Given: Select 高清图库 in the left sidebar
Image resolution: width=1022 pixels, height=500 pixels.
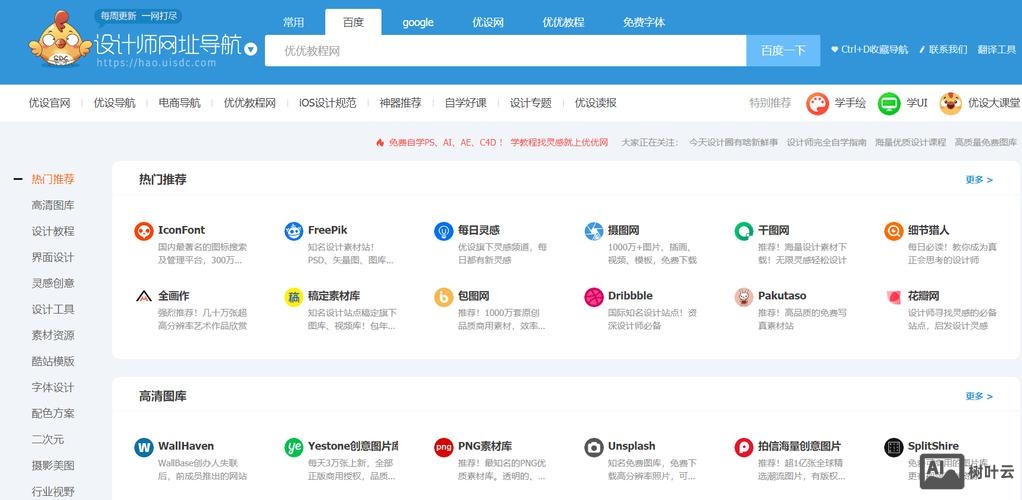Looking at the screenshot, I should coord(53,205).
